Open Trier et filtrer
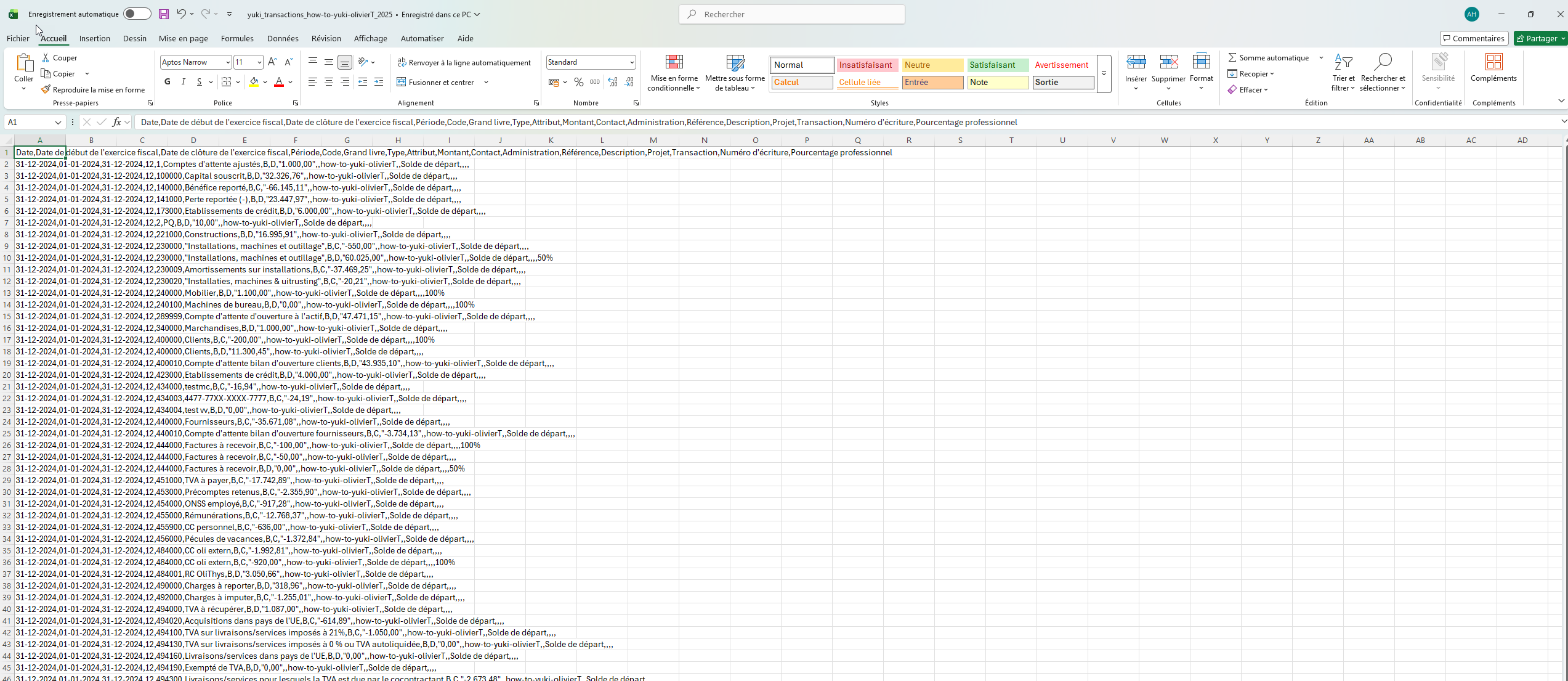 [x=1343, y=73]
